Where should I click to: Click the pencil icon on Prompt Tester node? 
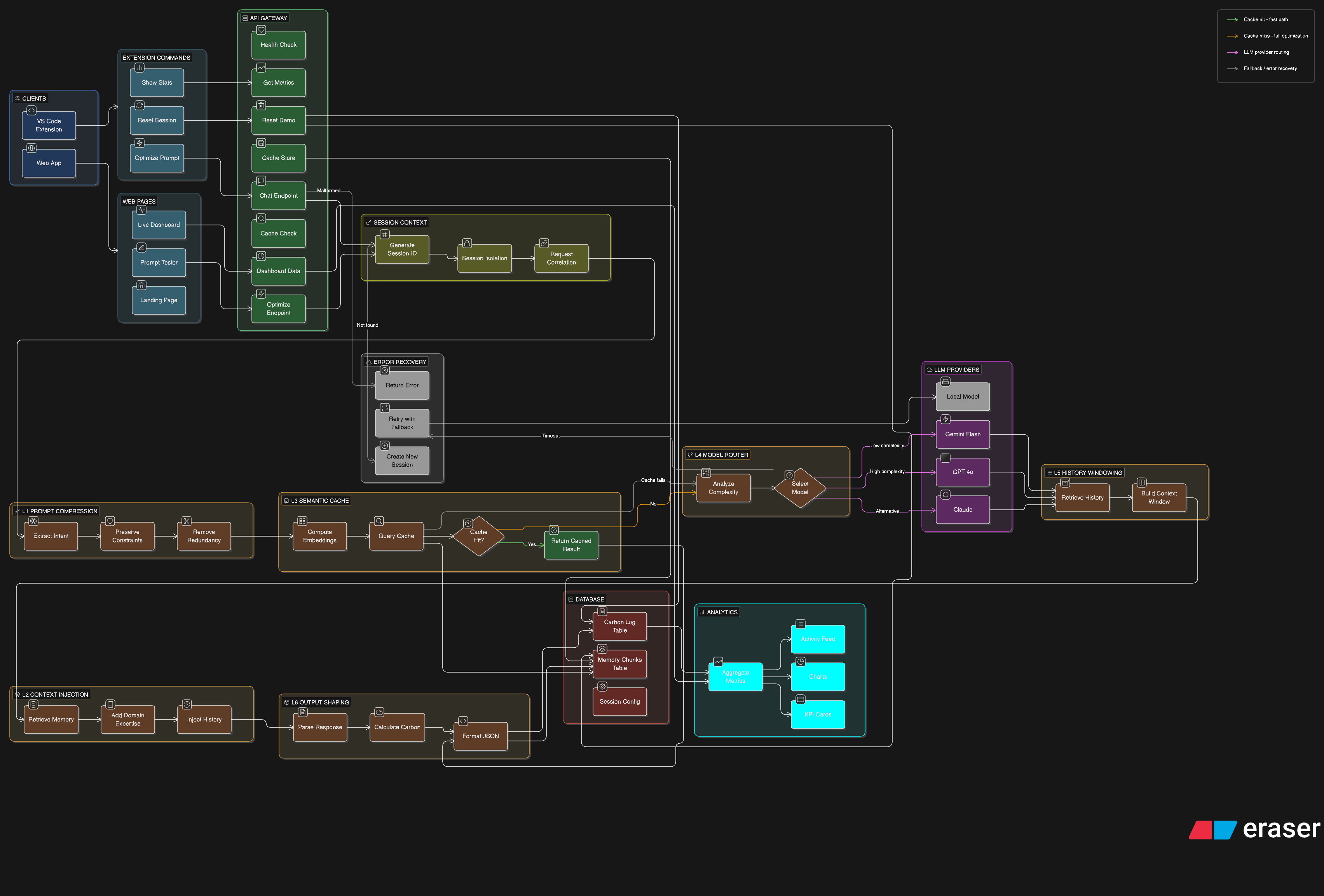pos(142,248)
